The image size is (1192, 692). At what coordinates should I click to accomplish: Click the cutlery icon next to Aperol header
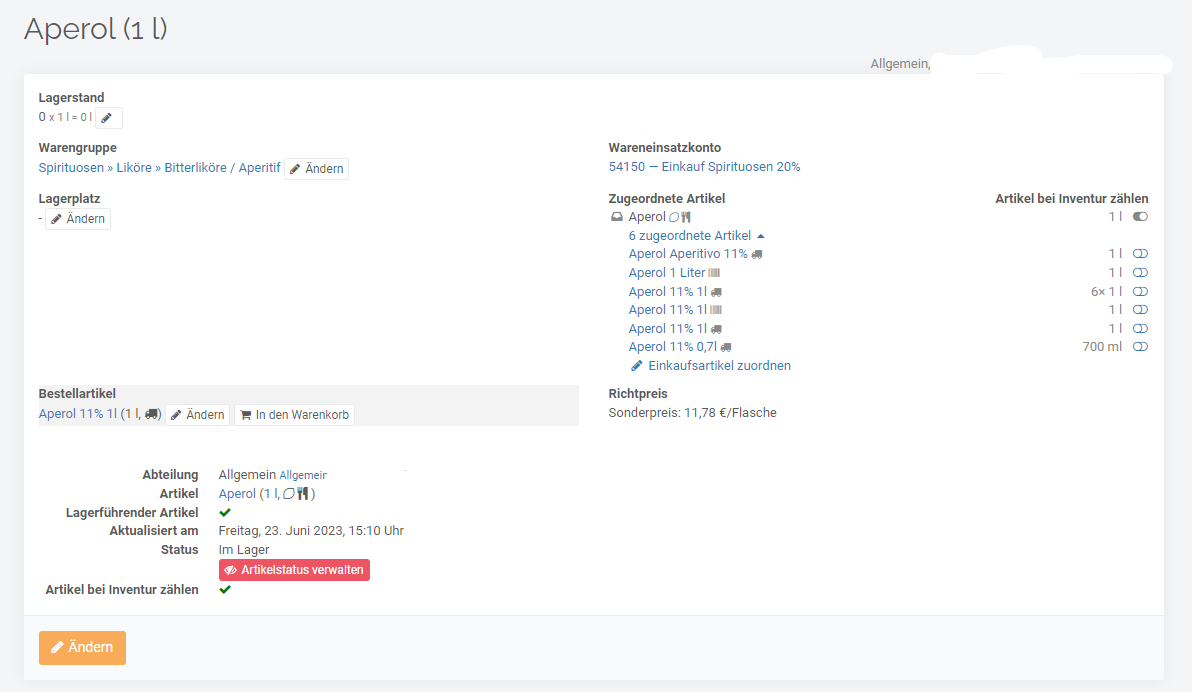[686, 217]
